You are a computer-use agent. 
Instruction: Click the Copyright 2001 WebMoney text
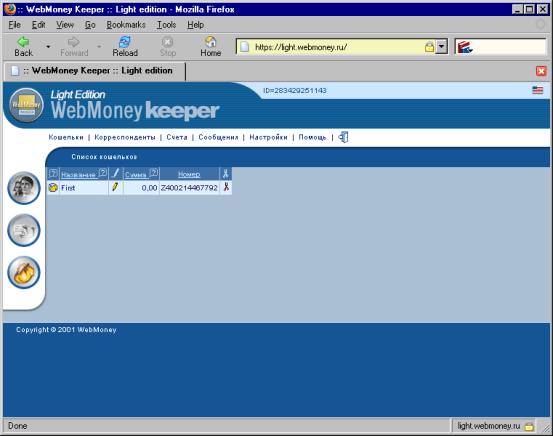(x=66, y=329)
